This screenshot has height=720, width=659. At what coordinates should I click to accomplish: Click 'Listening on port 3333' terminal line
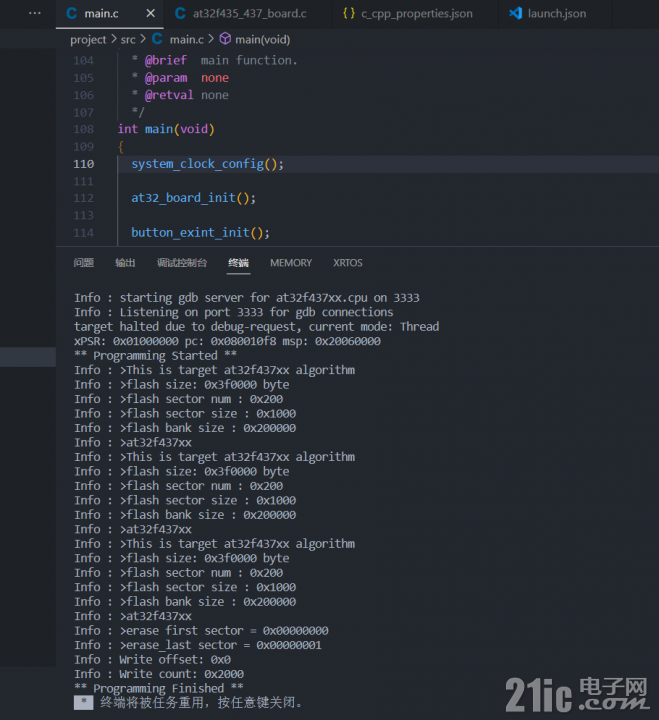pos(234,312)
